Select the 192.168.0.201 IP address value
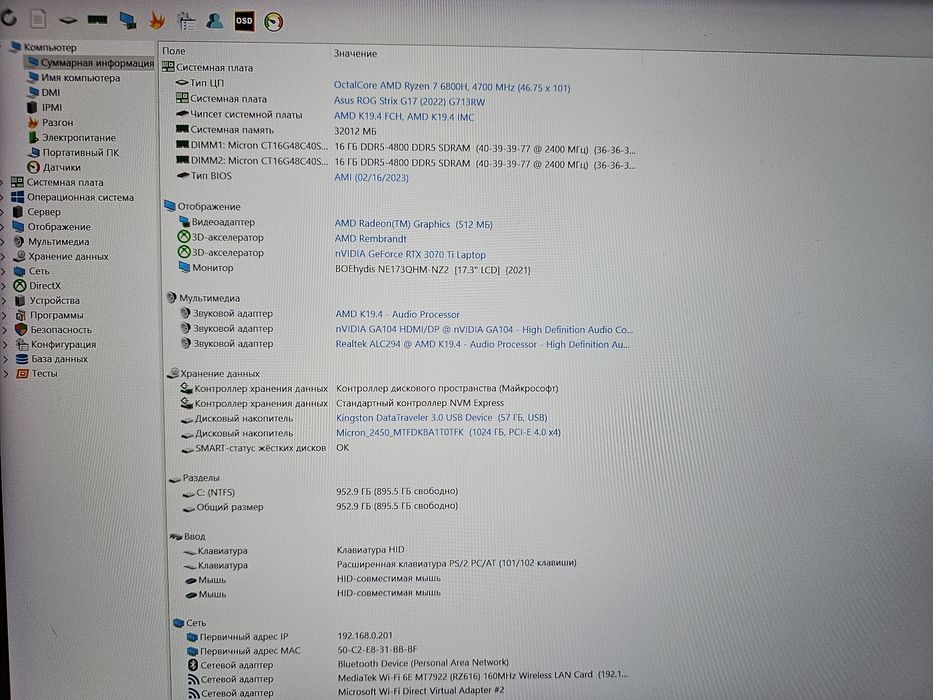 pyautogui.click(x=365, y=635)
